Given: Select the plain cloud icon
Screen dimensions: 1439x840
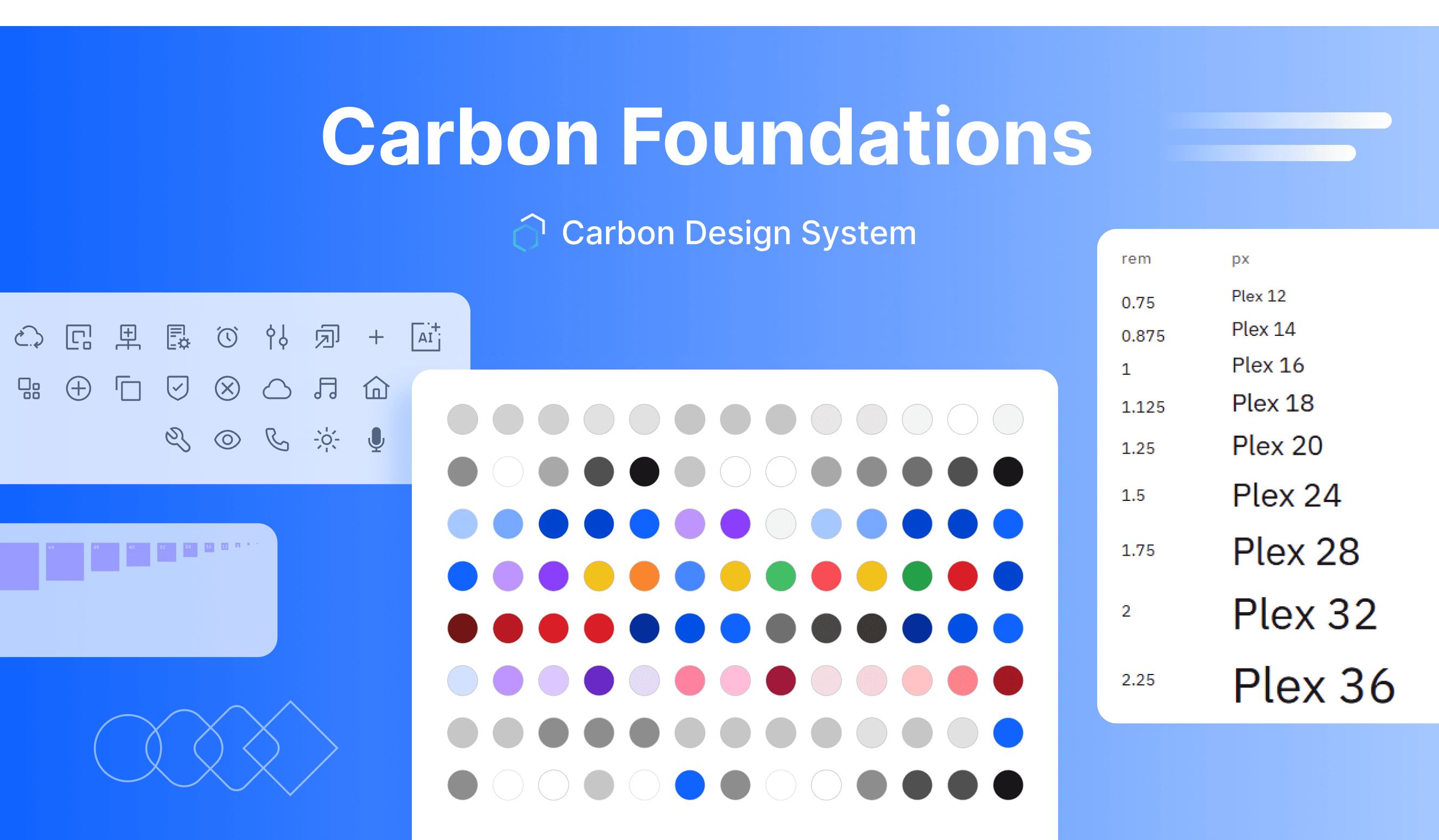Looking at the screenshot, I should 277,389.
